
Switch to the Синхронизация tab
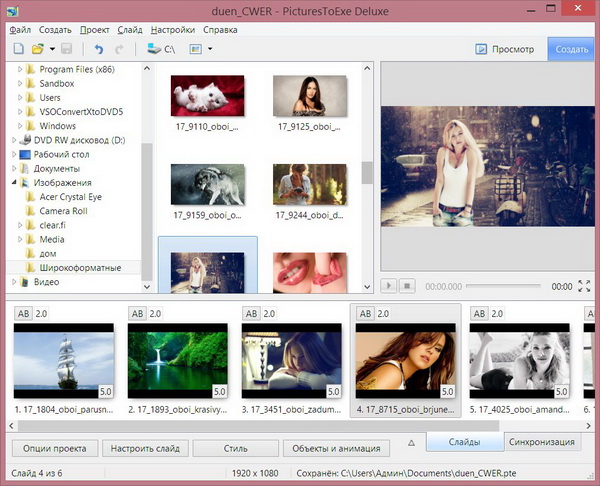click(x=542, y=442)
